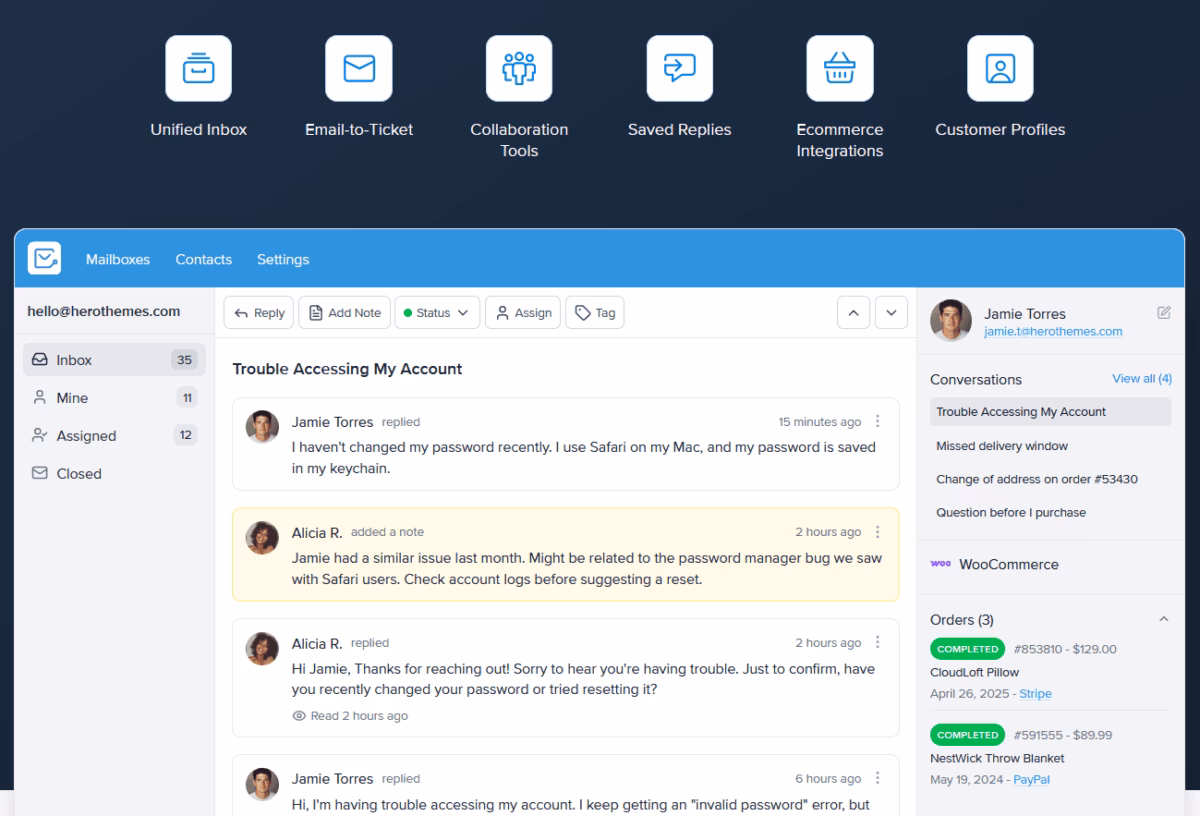Open the Settings menu
Screen dimensions: 1200x816
[283, 259]
